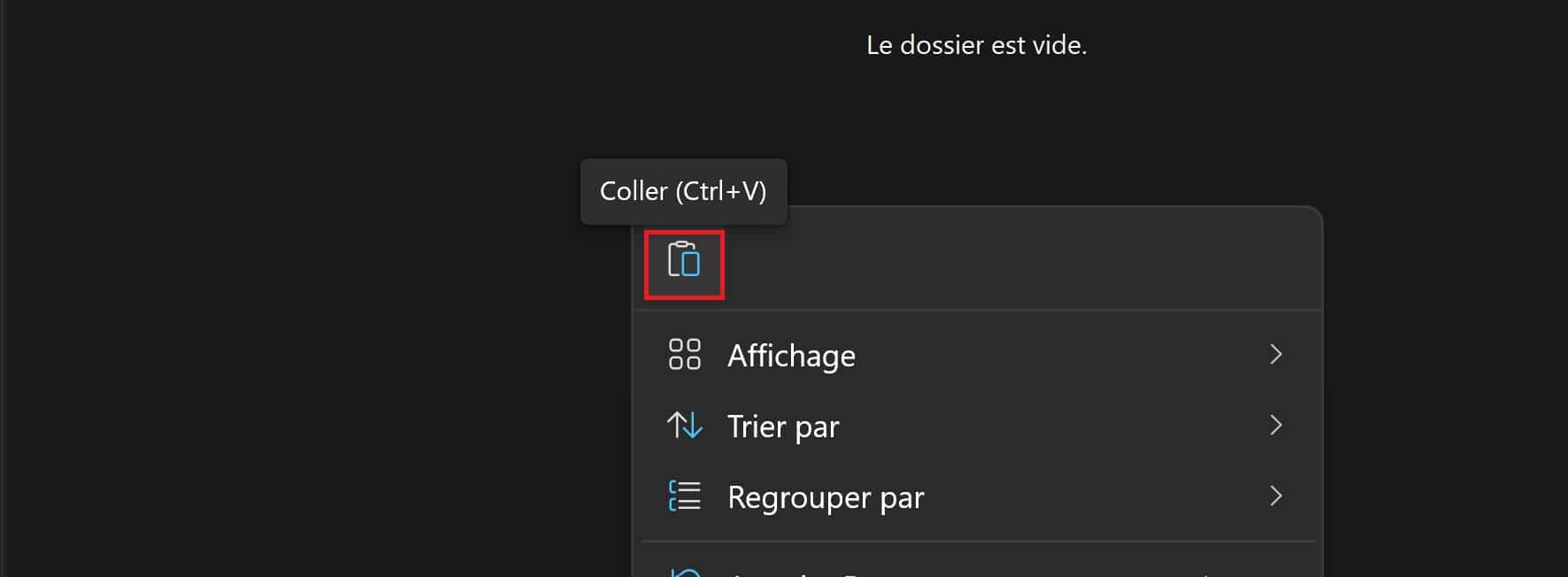1568x577 pixels.
Task: Click the Le dossier est vide text
Action: 978,44
